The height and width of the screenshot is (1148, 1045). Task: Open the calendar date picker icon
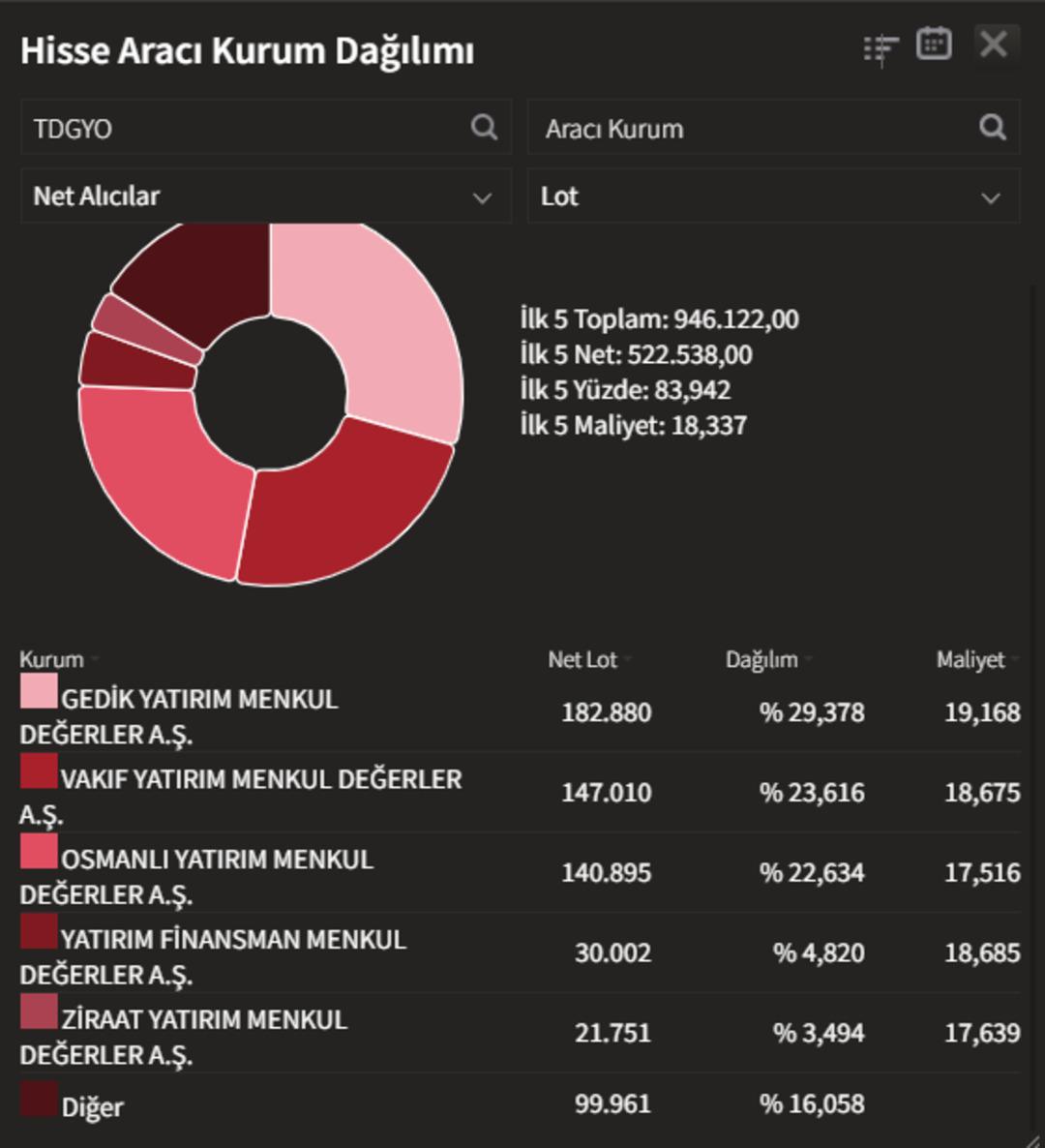[x=934, y=45]
